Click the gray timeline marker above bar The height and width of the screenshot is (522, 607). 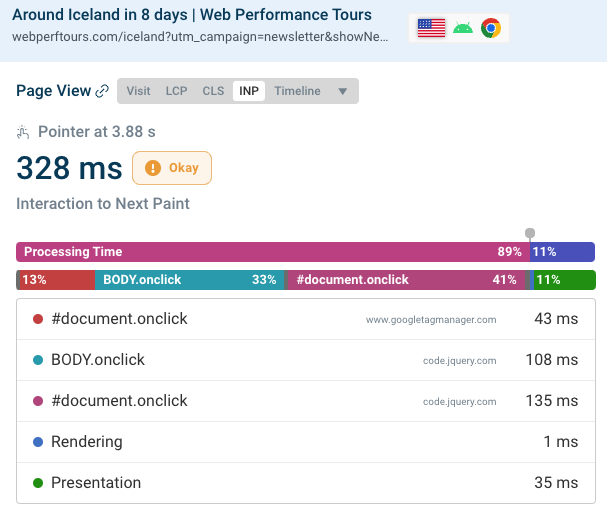(x=530, y=233)
